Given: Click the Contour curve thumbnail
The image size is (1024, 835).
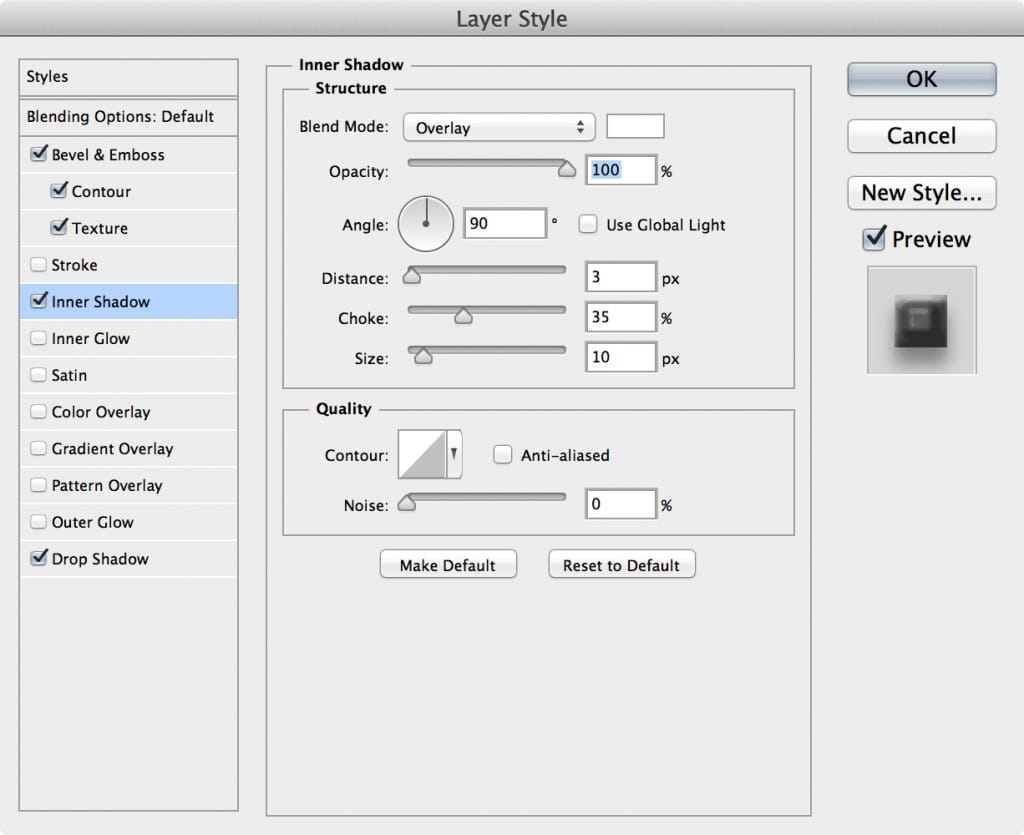Looking at the screenshot, I should point(422,455).
